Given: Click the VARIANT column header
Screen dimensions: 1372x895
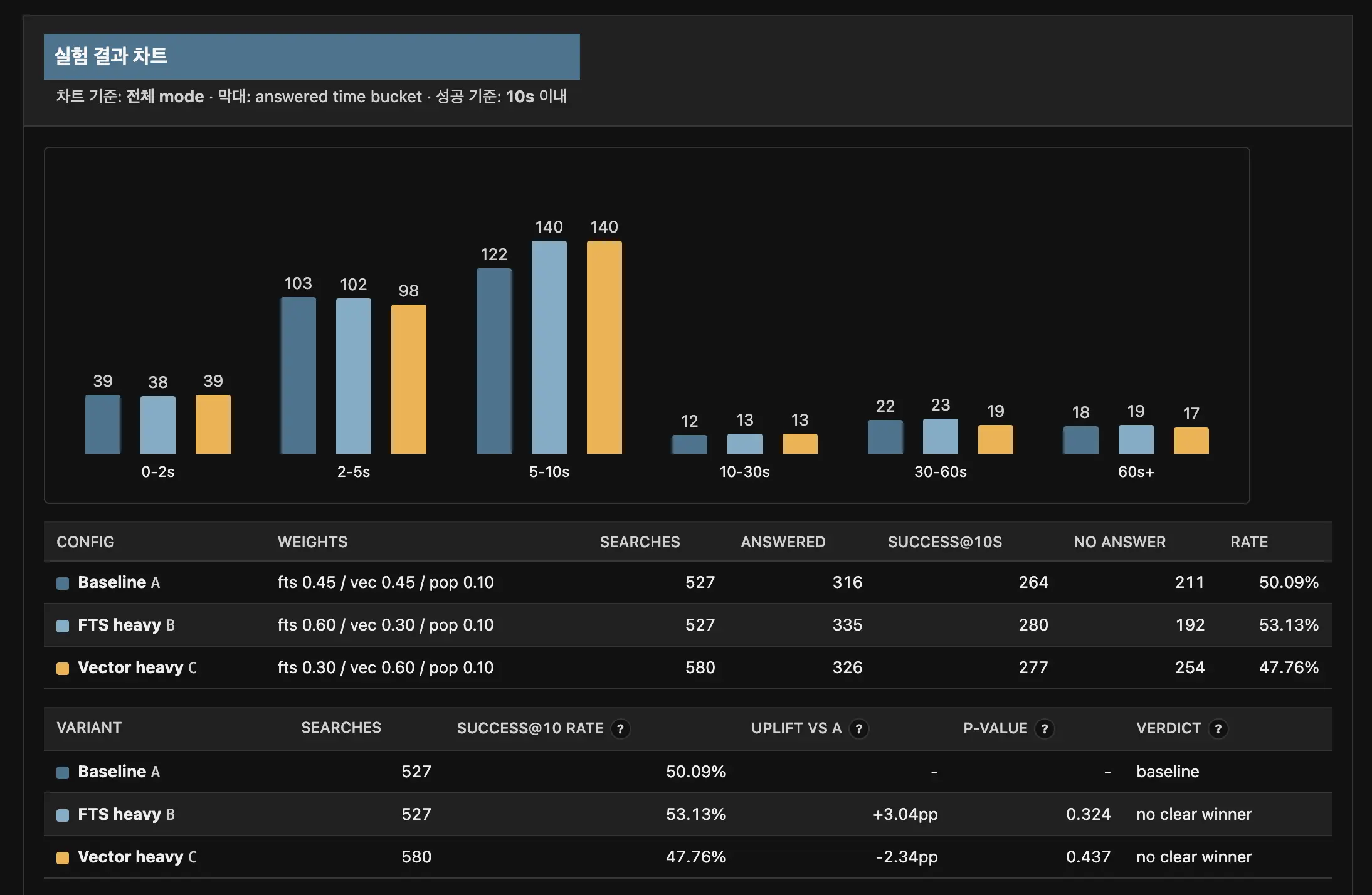Looking at the screenshot, I should point(89,728).
